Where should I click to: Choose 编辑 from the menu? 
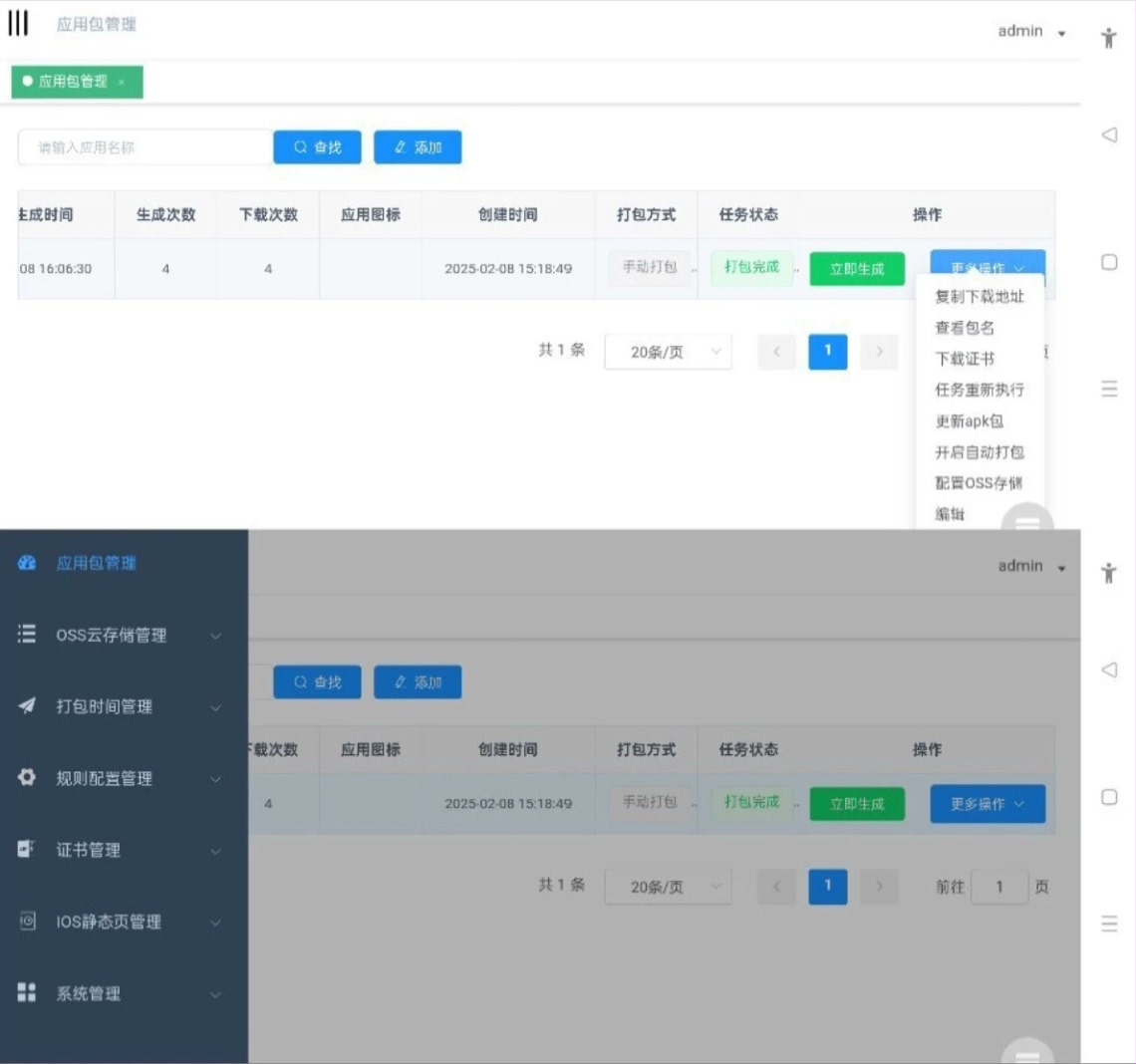(950, 514)
